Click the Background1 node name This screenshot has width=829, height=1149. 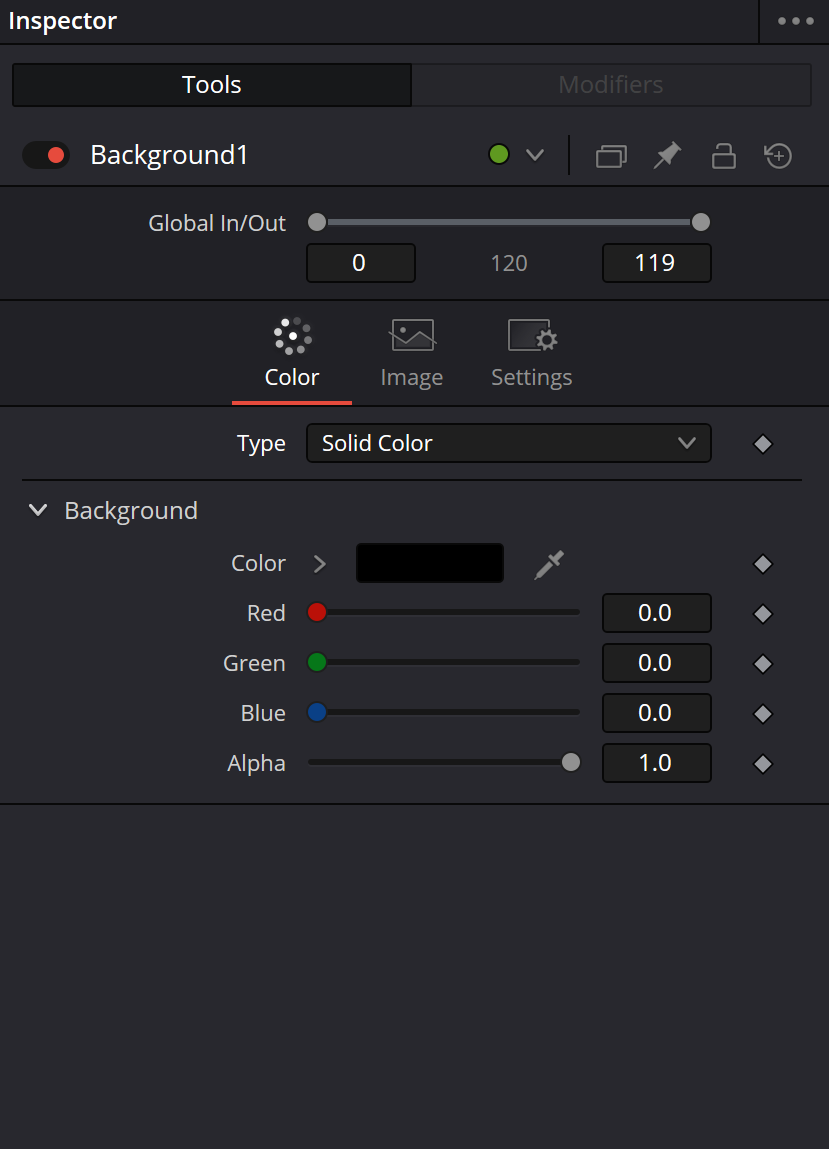point(169,155)
